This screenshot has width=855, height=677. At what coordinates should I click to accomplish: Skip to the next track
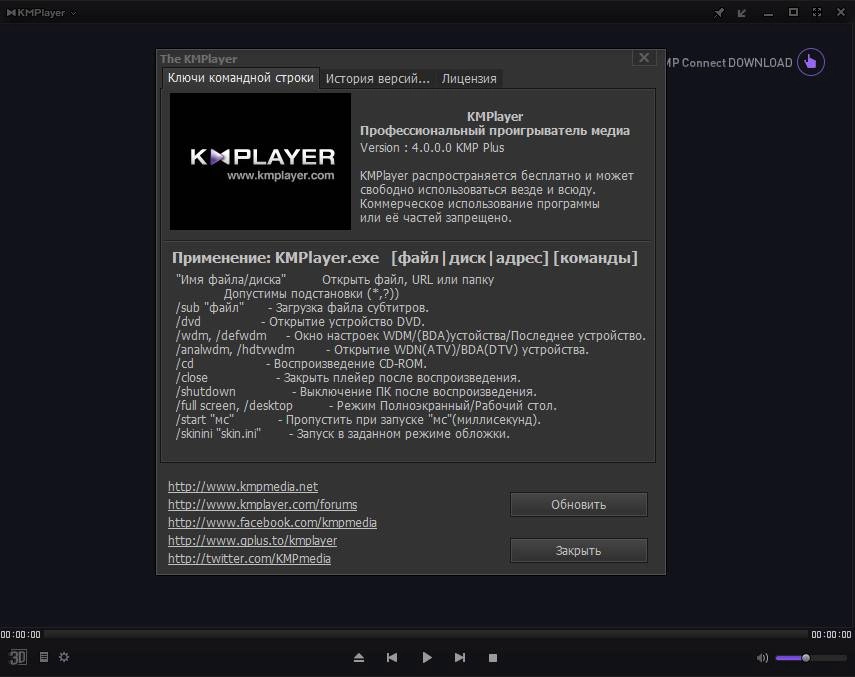pos(460,657)
